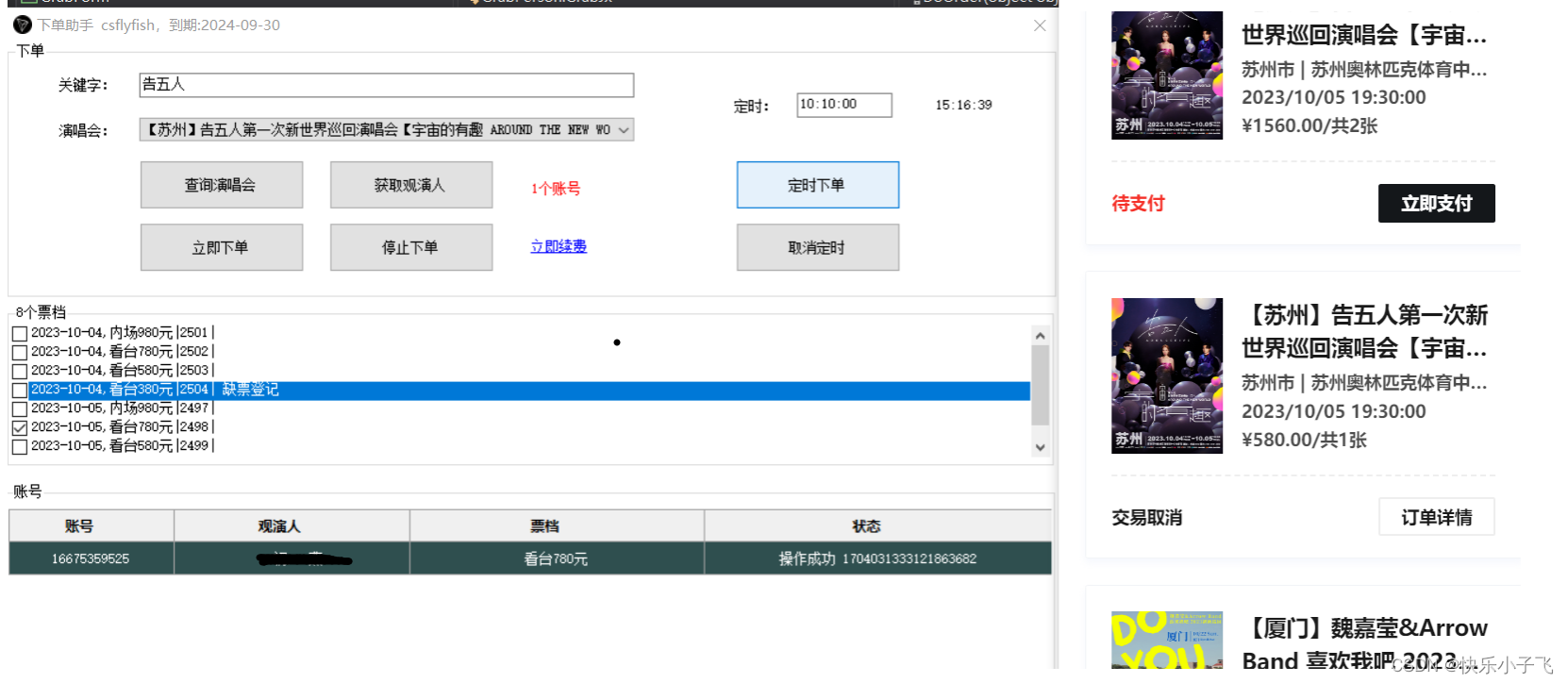The height and width of the screenshot is (683, 1568).
Task: Select account cell 16675359525
Action: point(92,558)
